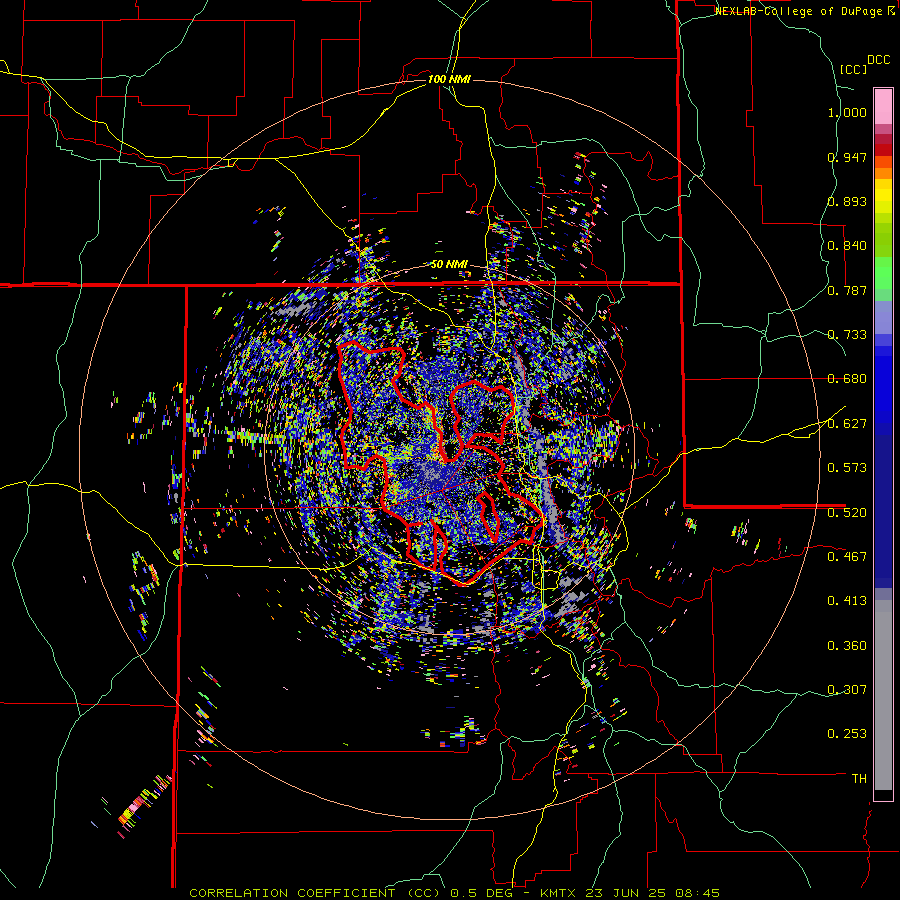Click the 100 NMI range ring label
The height and width of the screenshot is (900, 900).
pos(449,79)
